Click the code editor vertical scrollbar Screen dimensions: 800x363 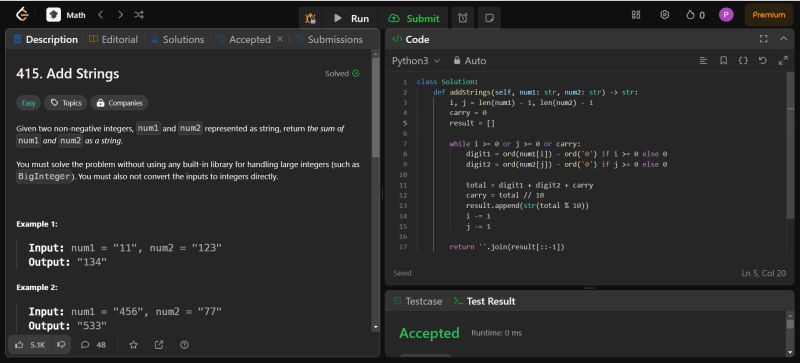(790, 146)
